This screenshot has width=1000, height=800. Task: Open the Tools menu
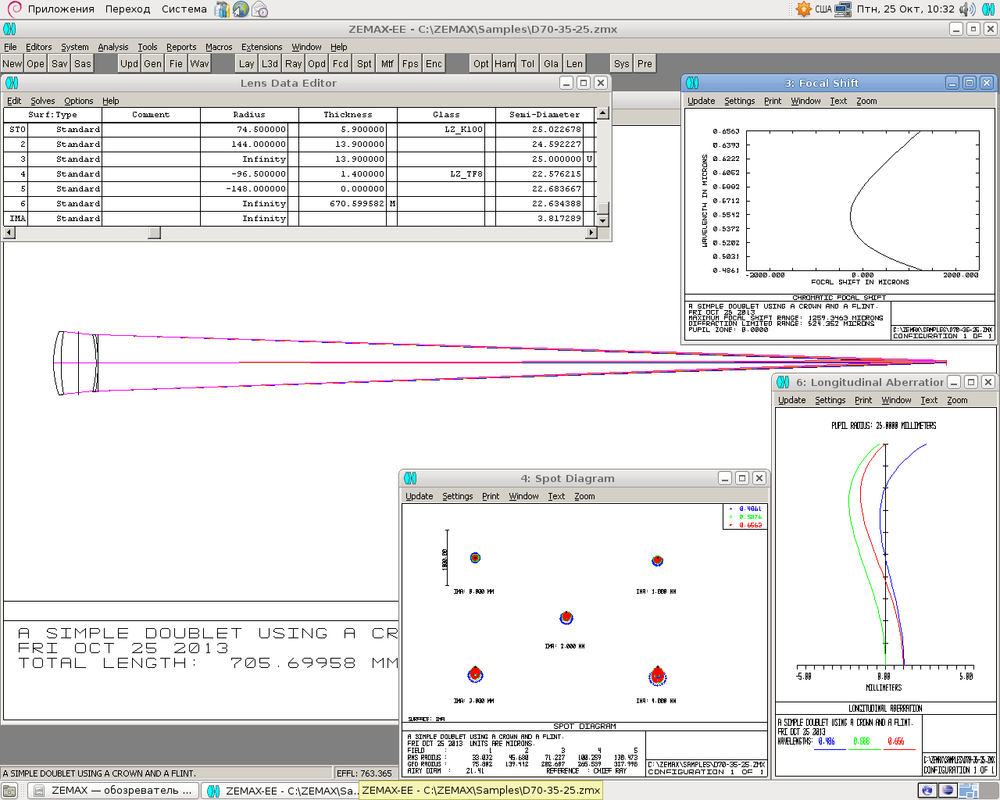coord(147,47)
